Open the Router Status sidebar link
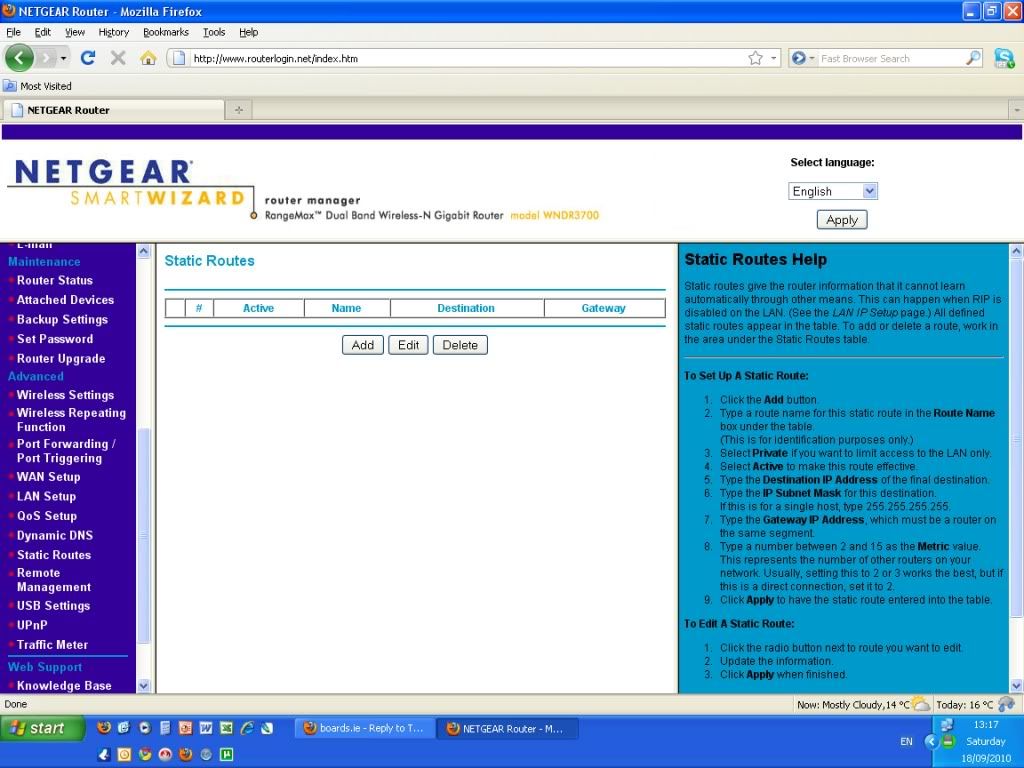The image size is (1024, 768). click(55, 280)
